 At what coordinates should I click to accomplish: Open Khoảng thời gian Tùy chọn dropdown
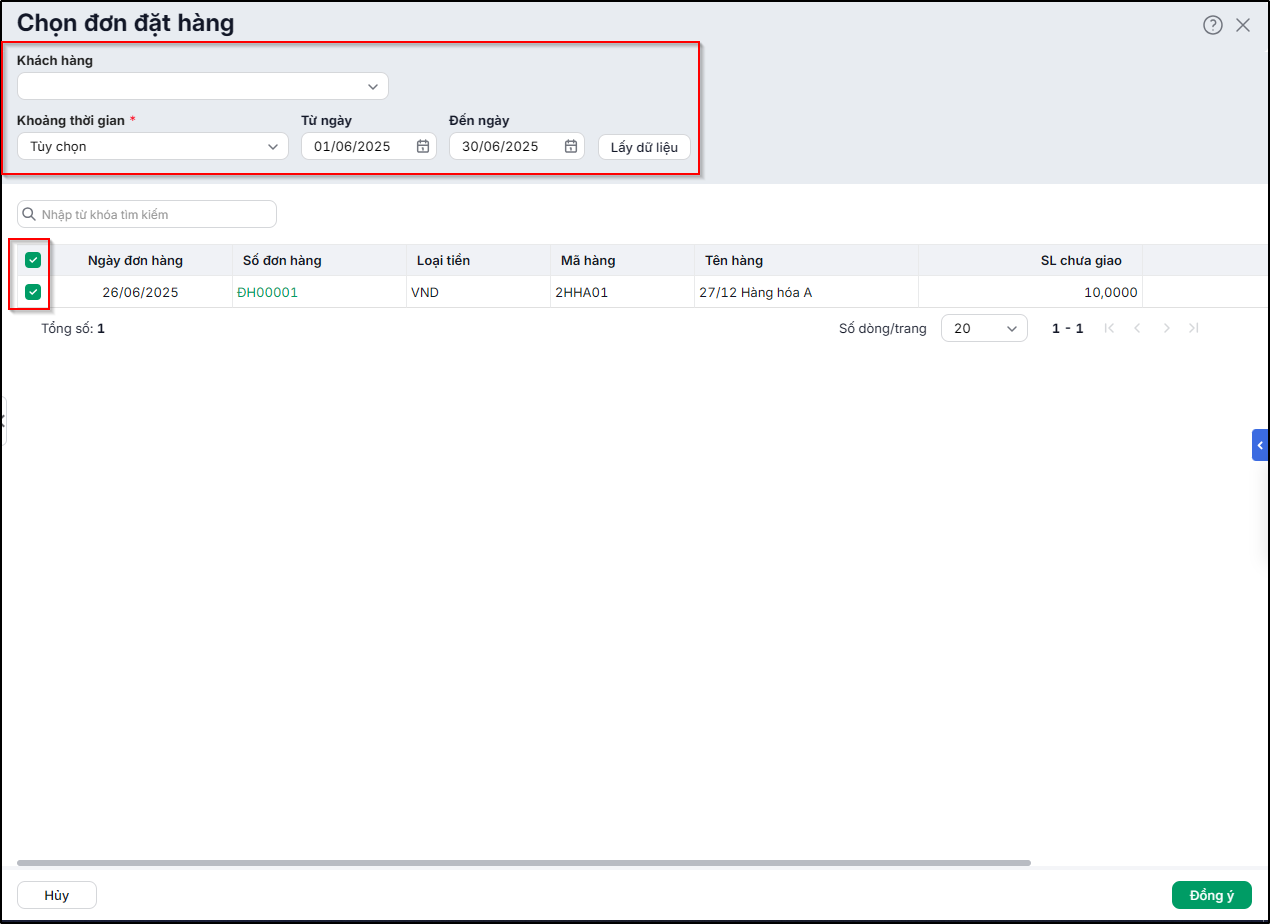coord(153,146)
